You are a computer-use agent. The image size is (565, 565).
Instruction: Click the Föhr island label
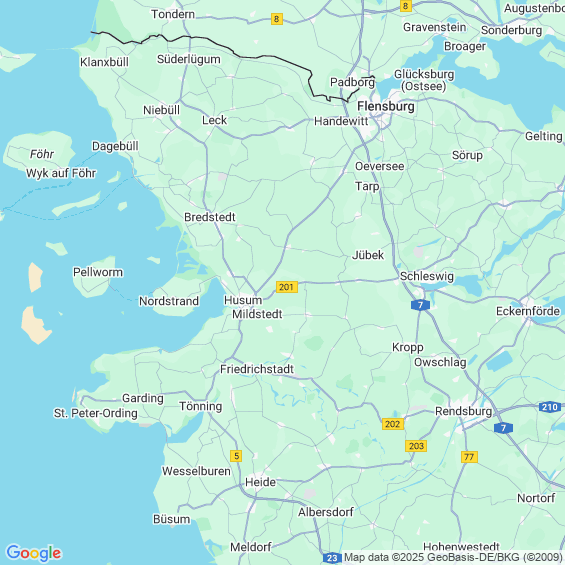coord(42,154)
